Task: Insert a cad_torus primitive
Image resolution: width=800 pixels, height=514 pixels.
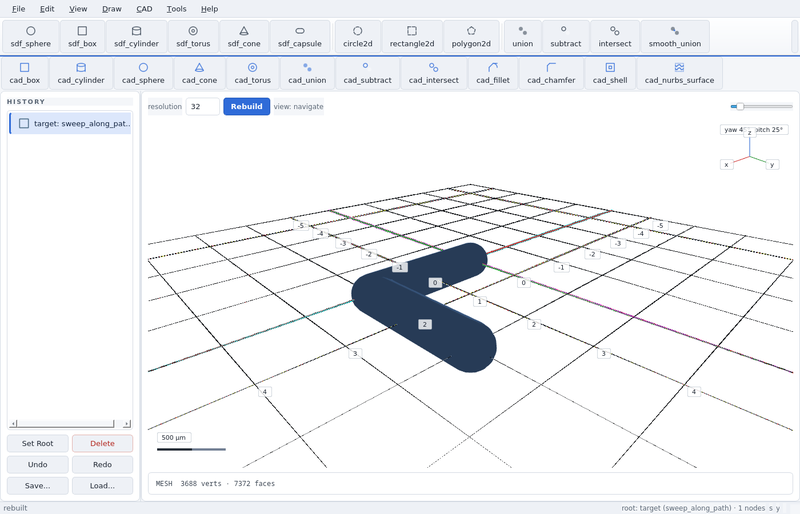Action: [x=253, y=74]
